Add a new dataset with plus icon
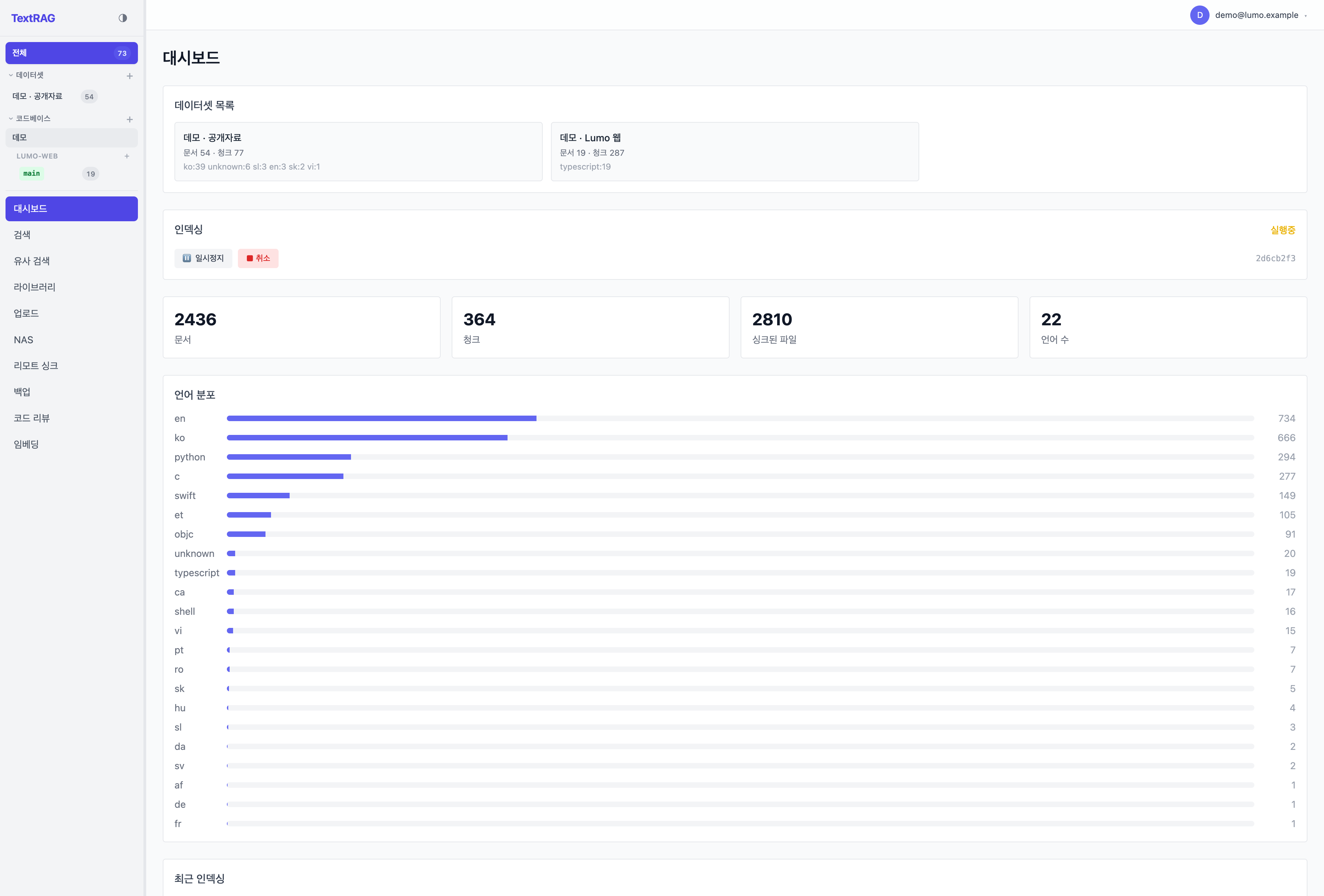The image size is (1324, 896). click(129, 76)
